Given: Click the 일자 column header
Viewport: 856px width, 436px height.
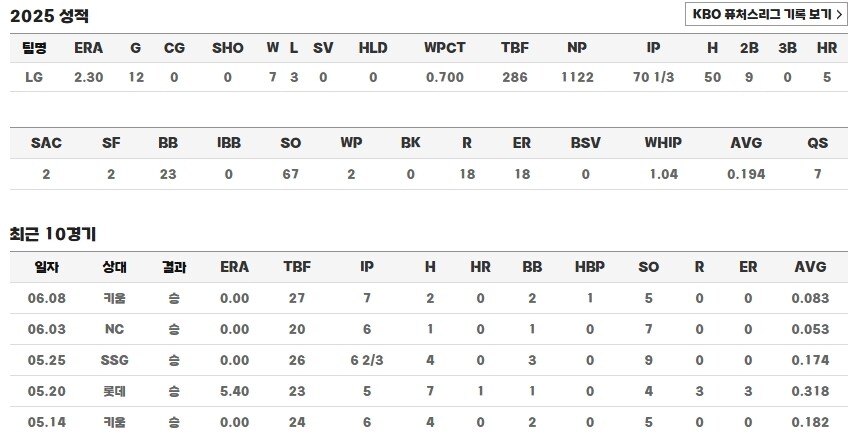Looking at the screenshot, I should click(47, 267).
